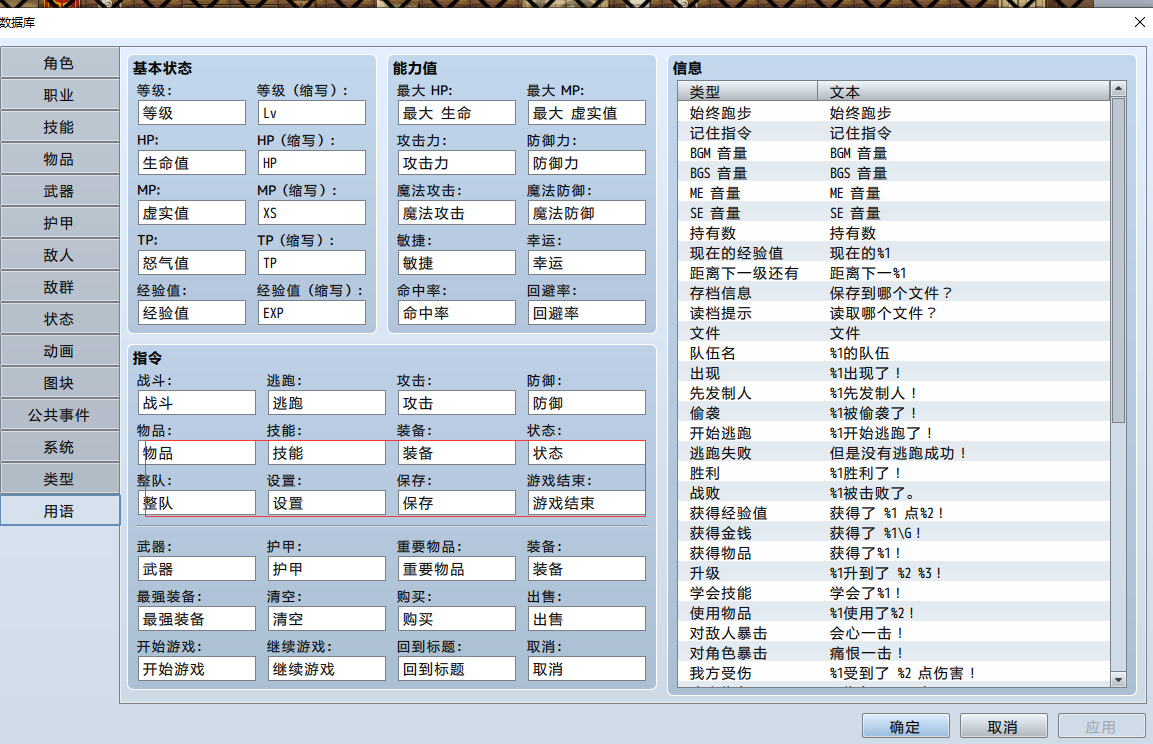The height and width of the screenshot is (744, 1153).
Task: Edit the 敏捷 parameter field
Action: point(456,262)
